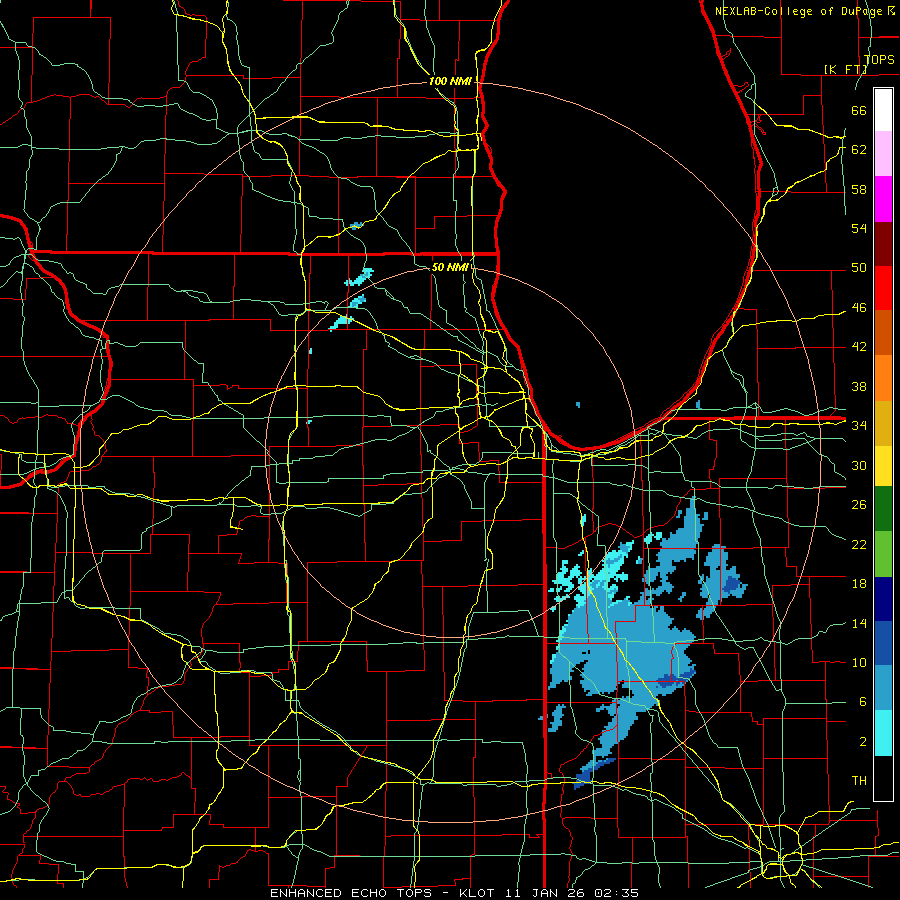Click the legend value 38
Image resolution: width=900 pixels, height=900 pixels.
[859, 386]
